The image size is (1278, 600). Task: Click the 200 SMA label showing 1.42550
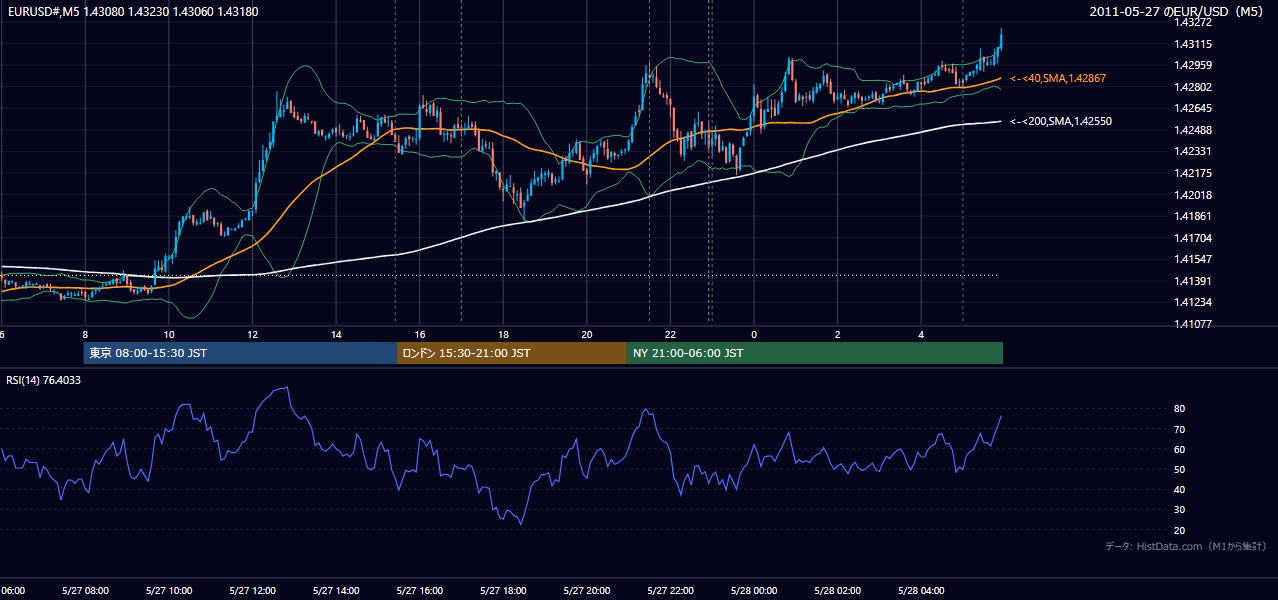click(x=1061, y=121)
